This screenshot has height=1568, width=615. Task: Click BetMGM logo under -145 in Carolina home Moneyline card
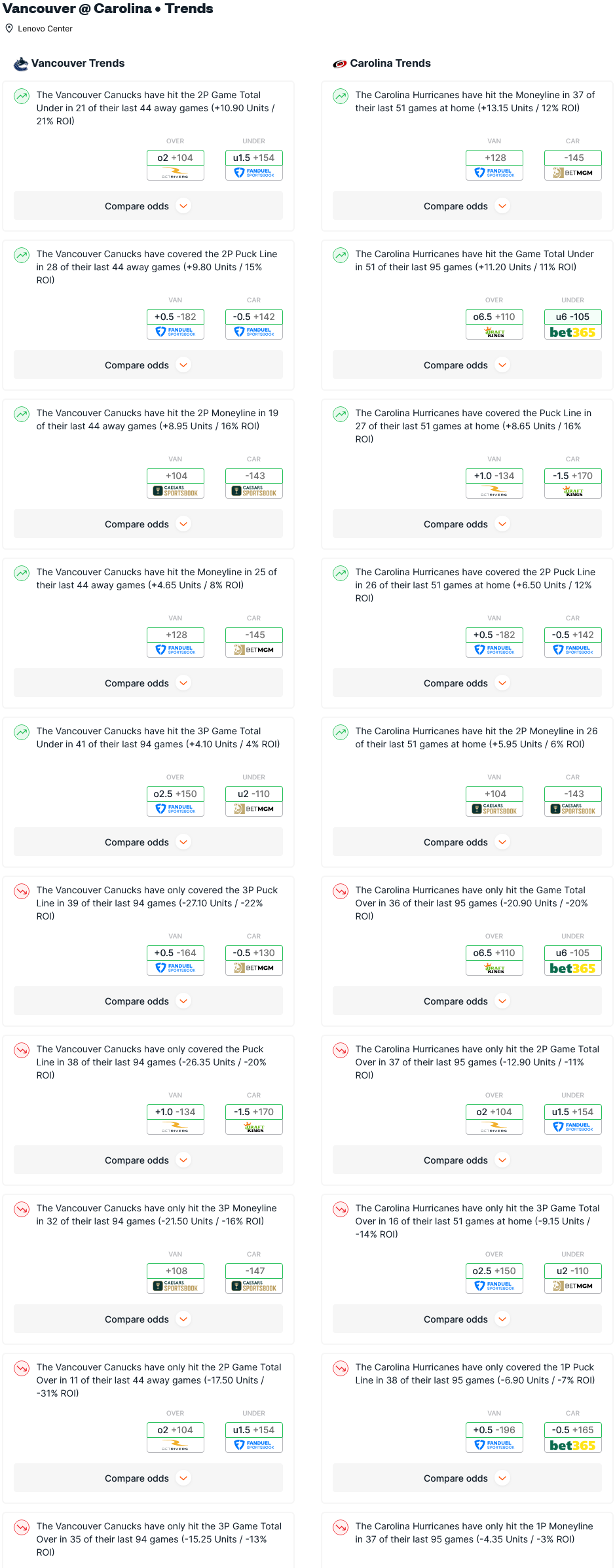[572, 173]
